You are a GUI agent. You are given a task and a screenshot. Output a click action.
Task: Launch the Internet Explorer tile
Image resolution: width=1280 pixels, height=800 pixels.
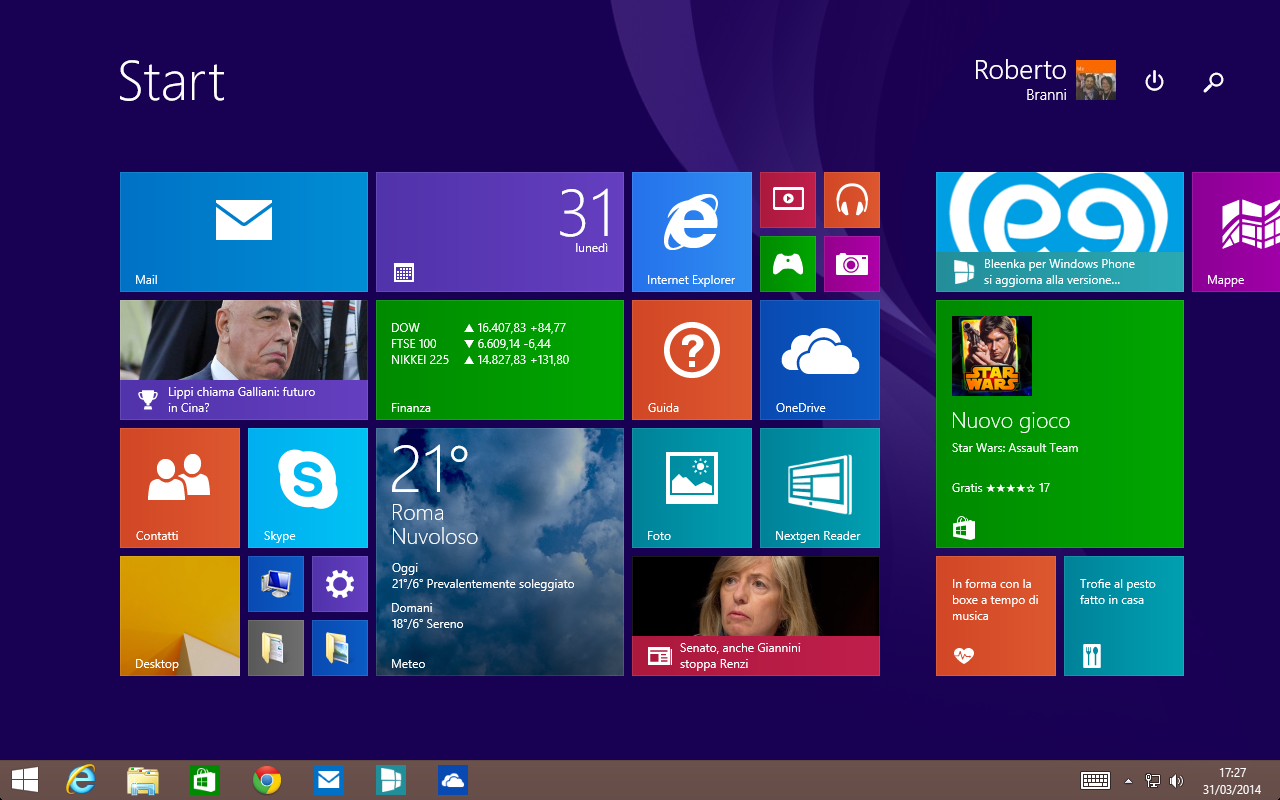(692, 232)
